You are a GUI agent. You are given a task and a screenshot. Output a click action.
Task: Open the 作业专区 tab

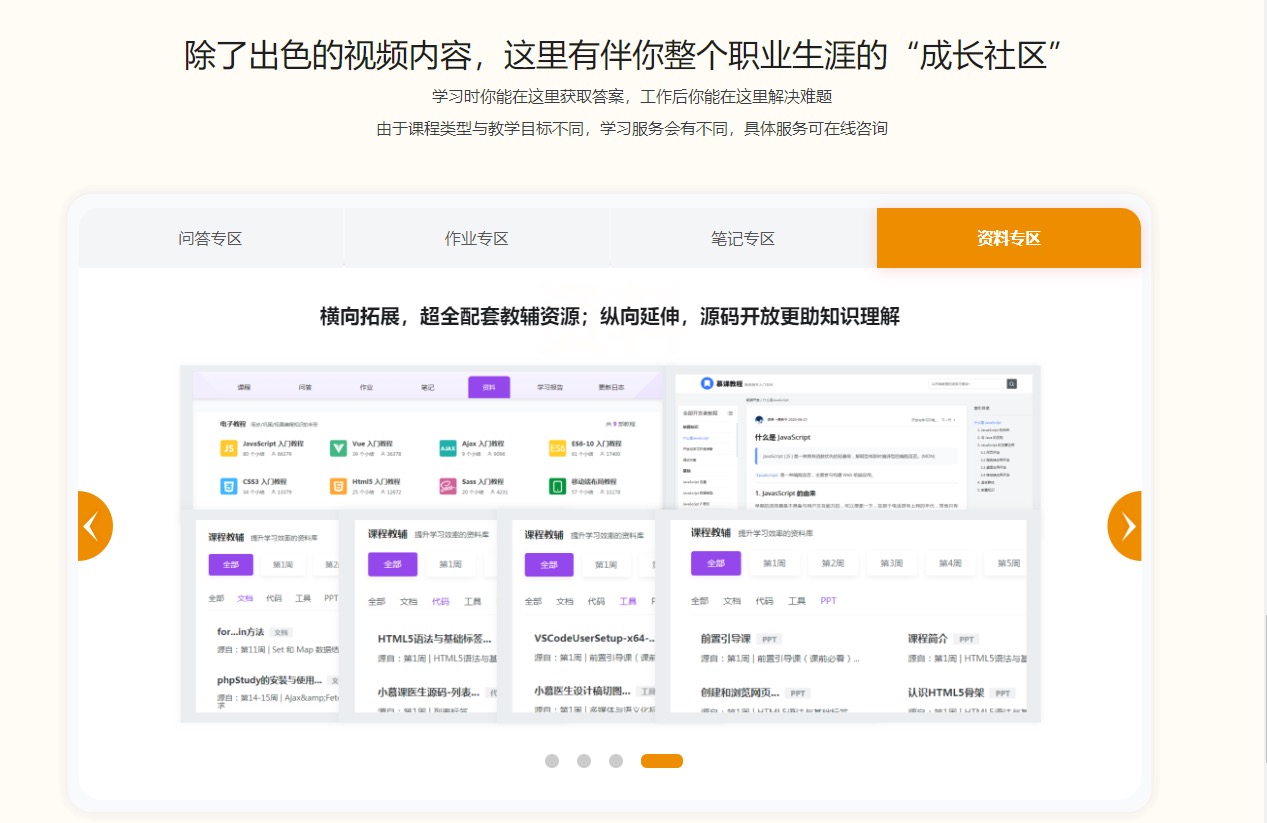coord(477,238)
